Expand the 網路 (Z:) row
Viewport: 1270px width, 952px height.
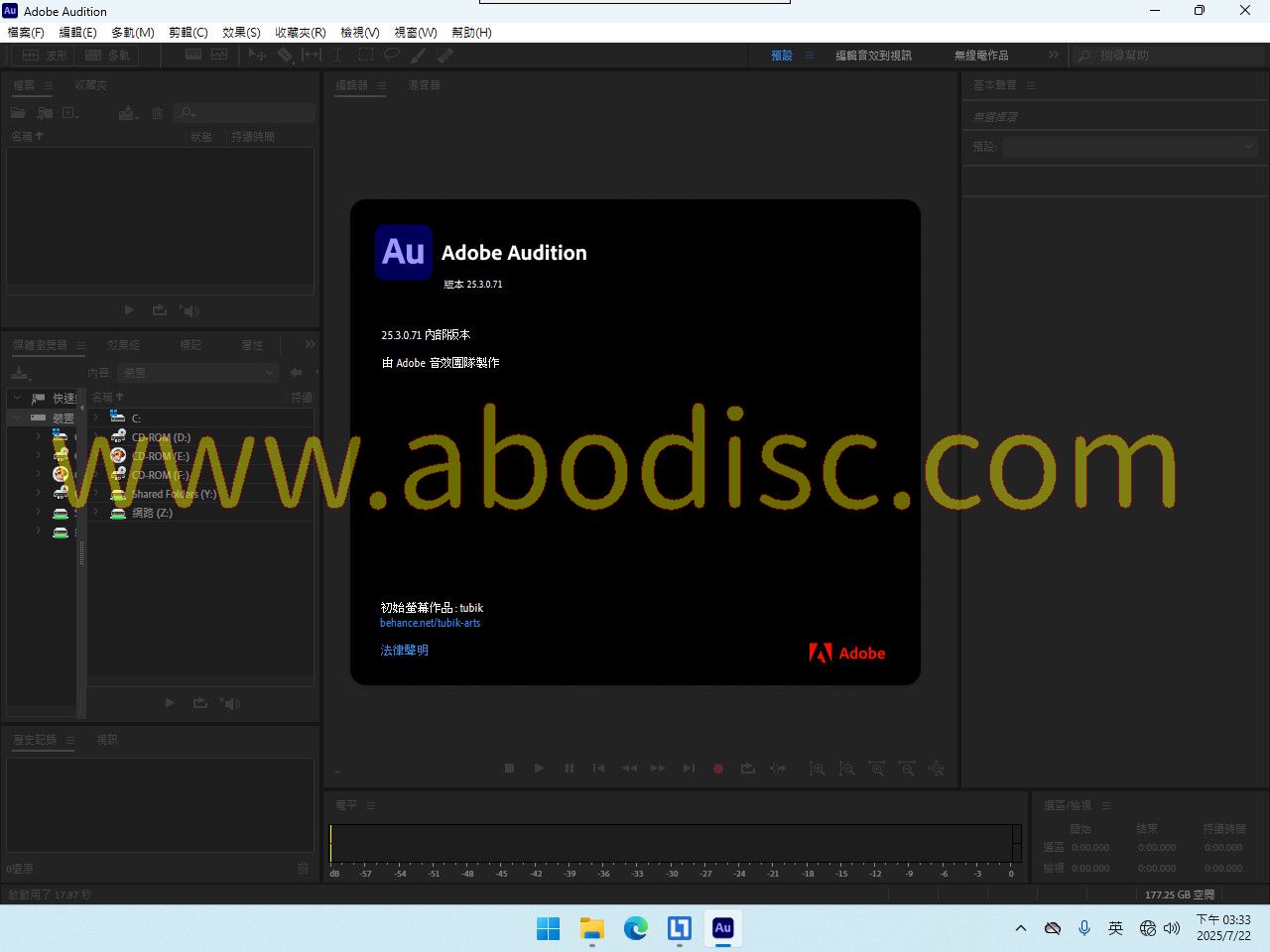tap(96, 513)
